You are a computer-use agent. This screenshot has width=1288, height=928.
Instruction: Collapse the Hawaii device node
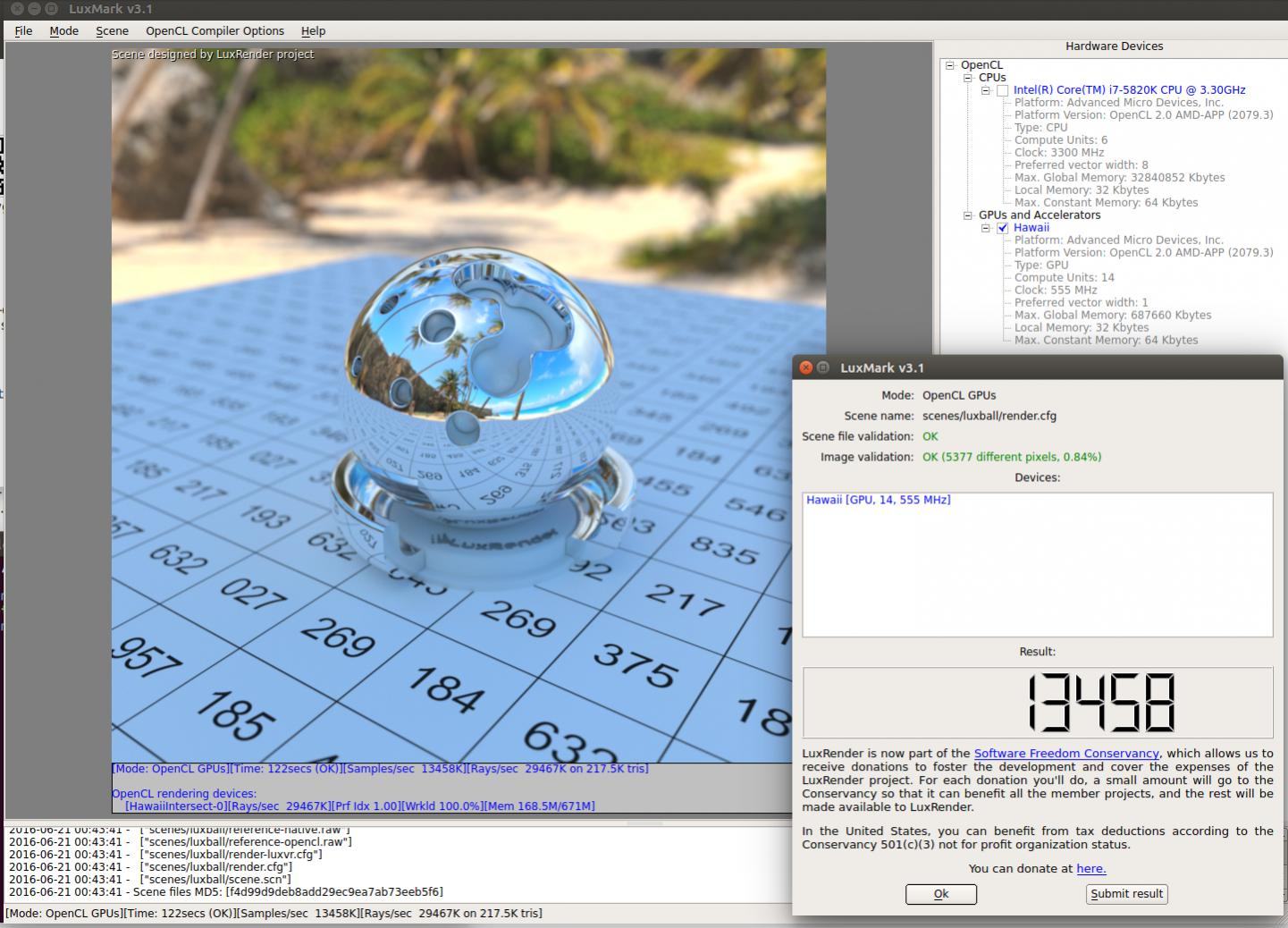tap(986, 228)
